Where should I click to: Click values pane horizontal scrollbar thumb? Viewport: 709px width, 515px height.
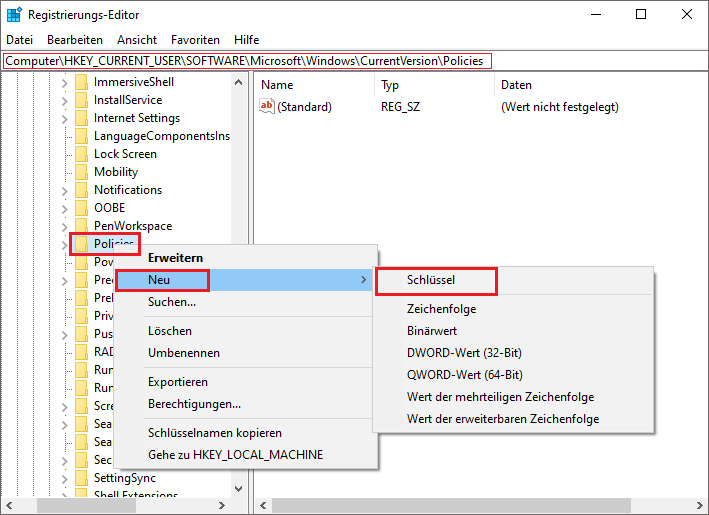451,505
